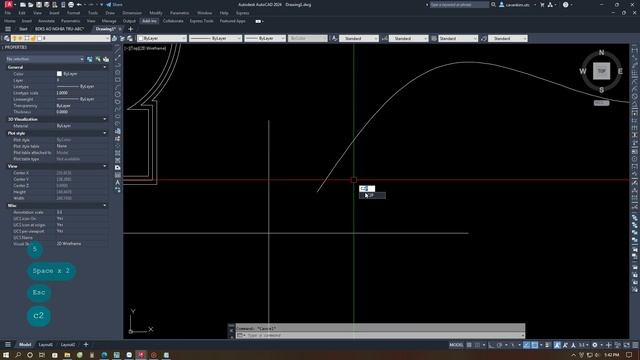Switch to the Express Tools ribbon tab

[x=201, y=21]
